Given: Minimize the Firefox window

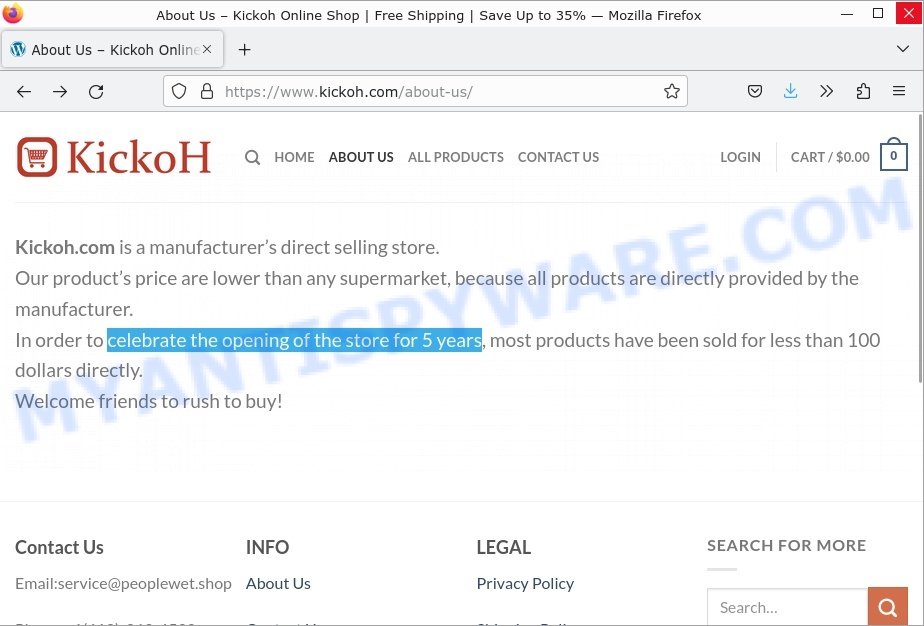Looking at the screenshot, I should tap(847, 14).
